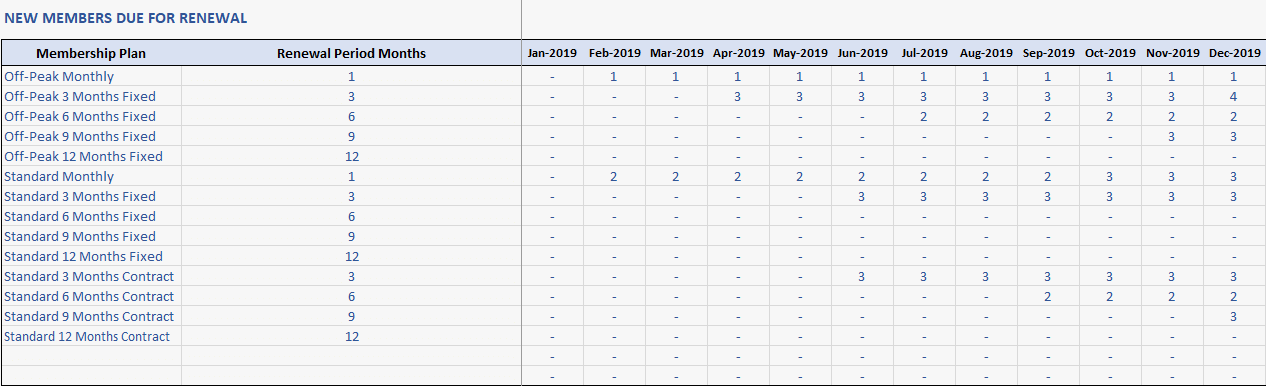Select the Standard 3 Months Fixed cell
Screen dimensions: 1266x386
coord(91,196)
